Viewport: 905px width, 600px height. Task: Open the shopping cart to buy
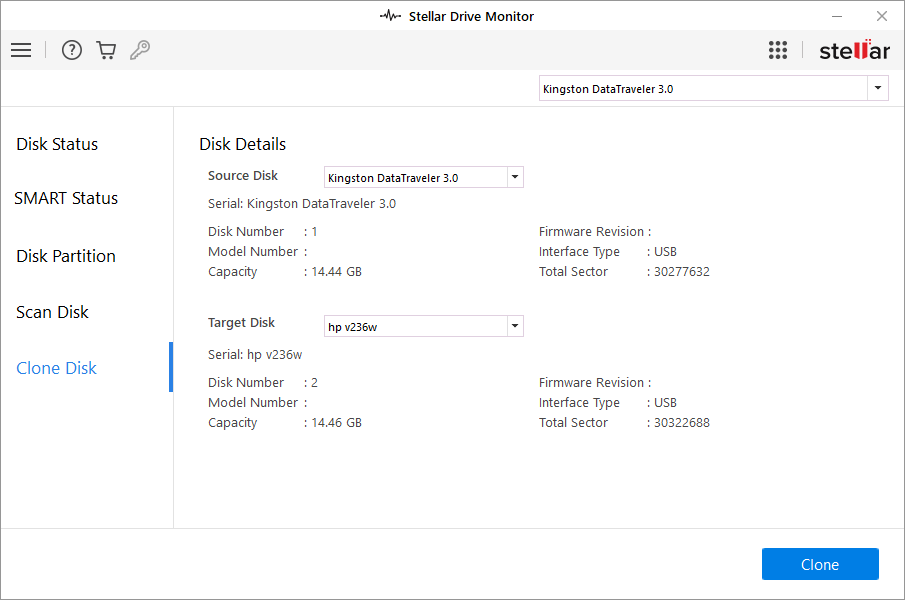(106, 50)
